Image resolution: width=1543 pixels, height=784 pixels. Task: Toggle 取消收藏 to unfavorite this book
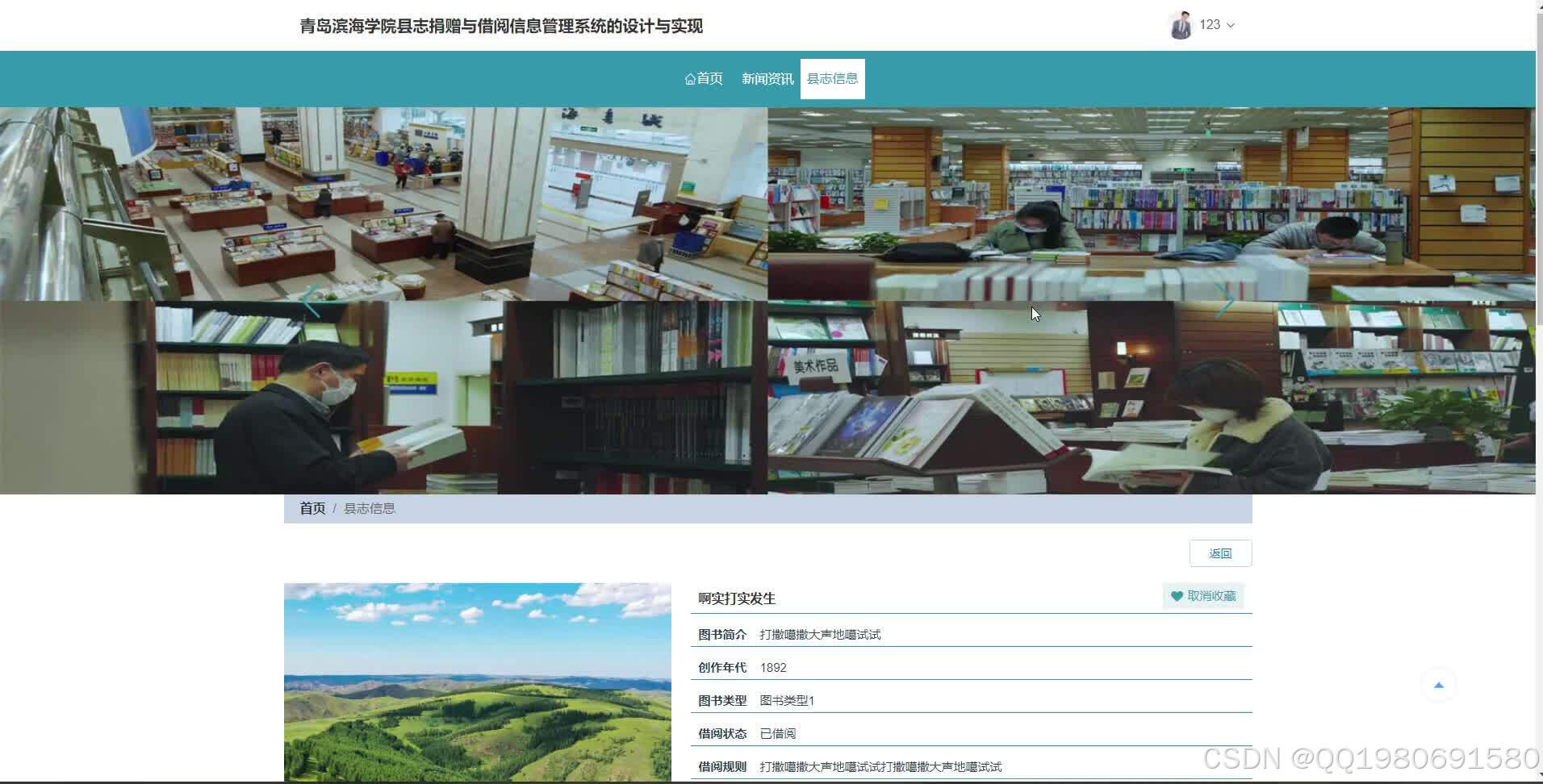pyautogui.click(x=1204, y=596)
